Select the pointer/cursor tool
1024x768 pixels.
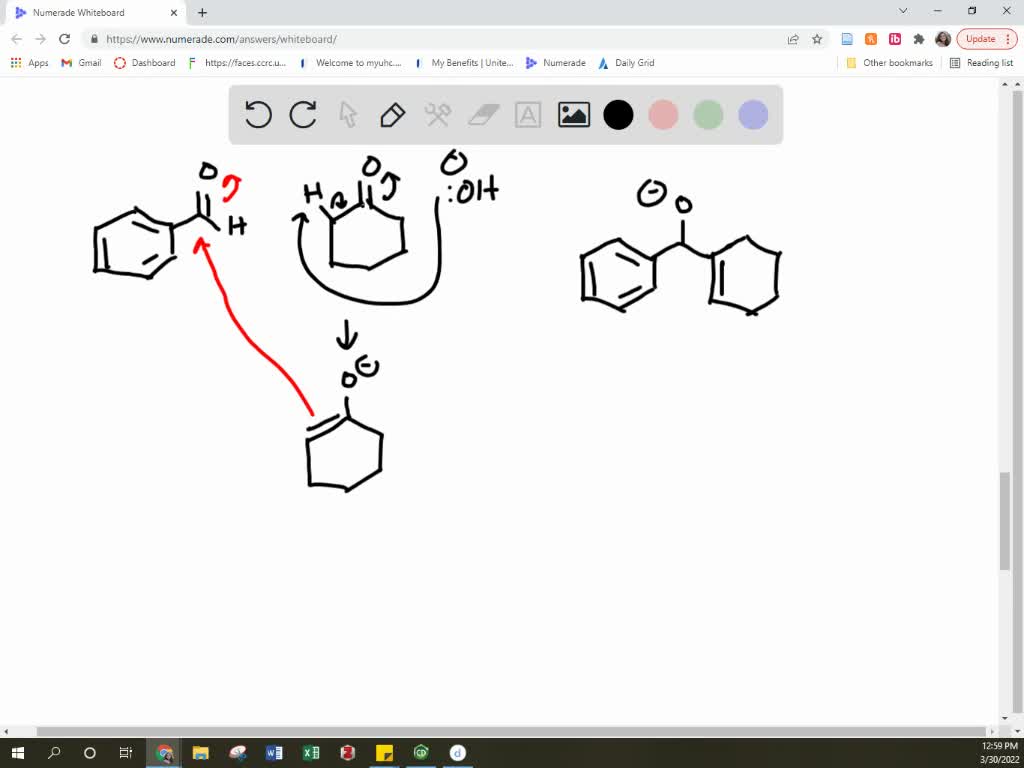(x=347, y=115)
